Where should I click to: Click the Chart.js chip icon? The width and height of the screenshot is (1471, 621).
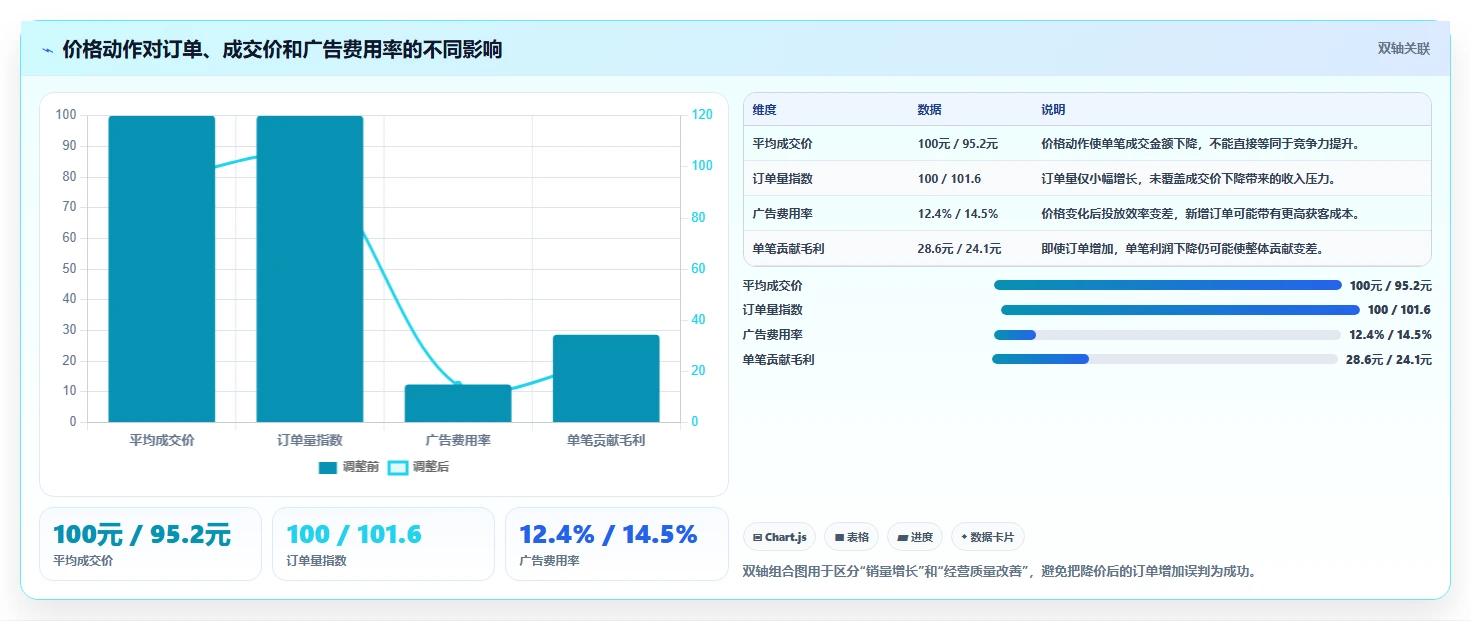(x=757, y=537)
